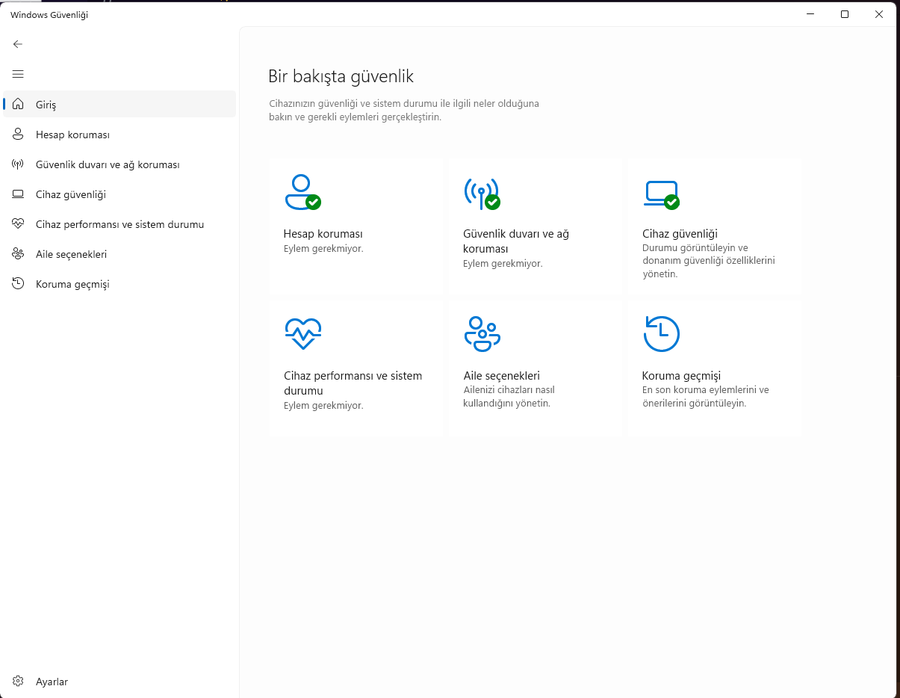Open the large Aile seçenekleri family tile icon
The width and height of the screenshot is (900, 698).
pos(482,334)
